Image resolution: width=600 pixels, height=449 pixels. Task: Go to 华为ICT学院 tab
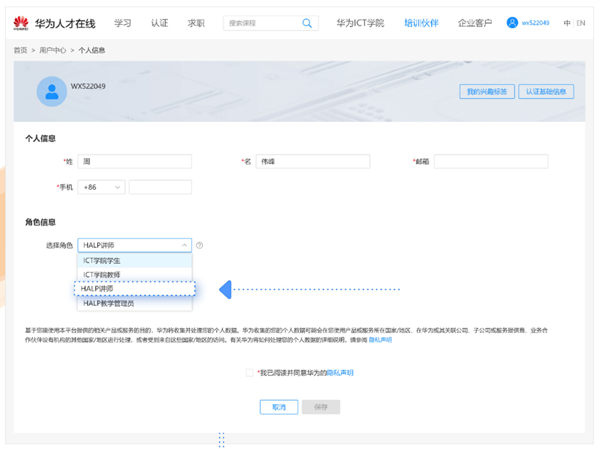pyautogui.click(x=360, y=23)
